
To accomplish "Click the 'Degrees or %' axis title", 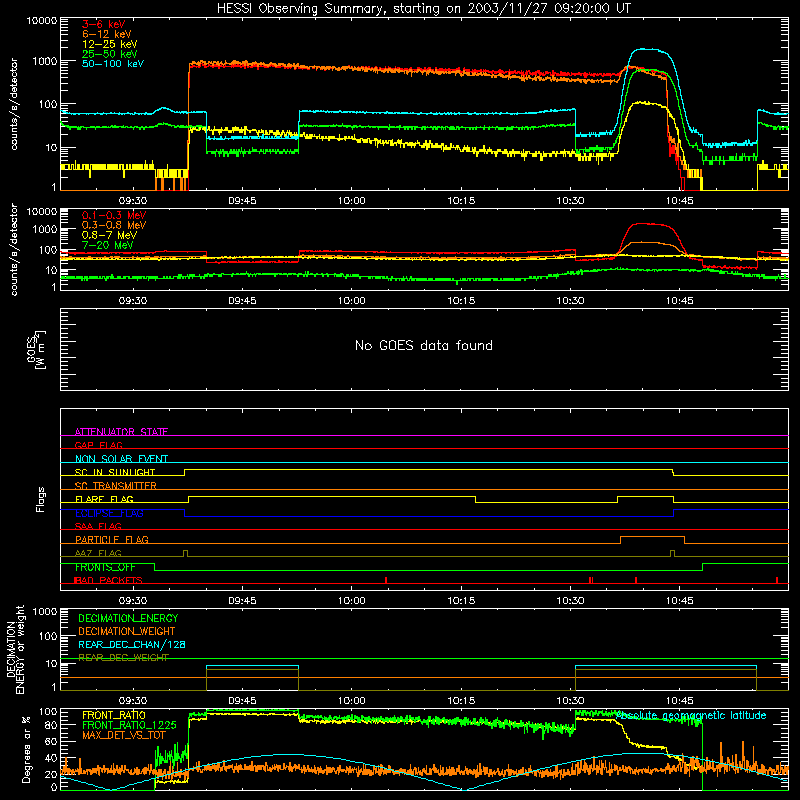I will (26, 749).
